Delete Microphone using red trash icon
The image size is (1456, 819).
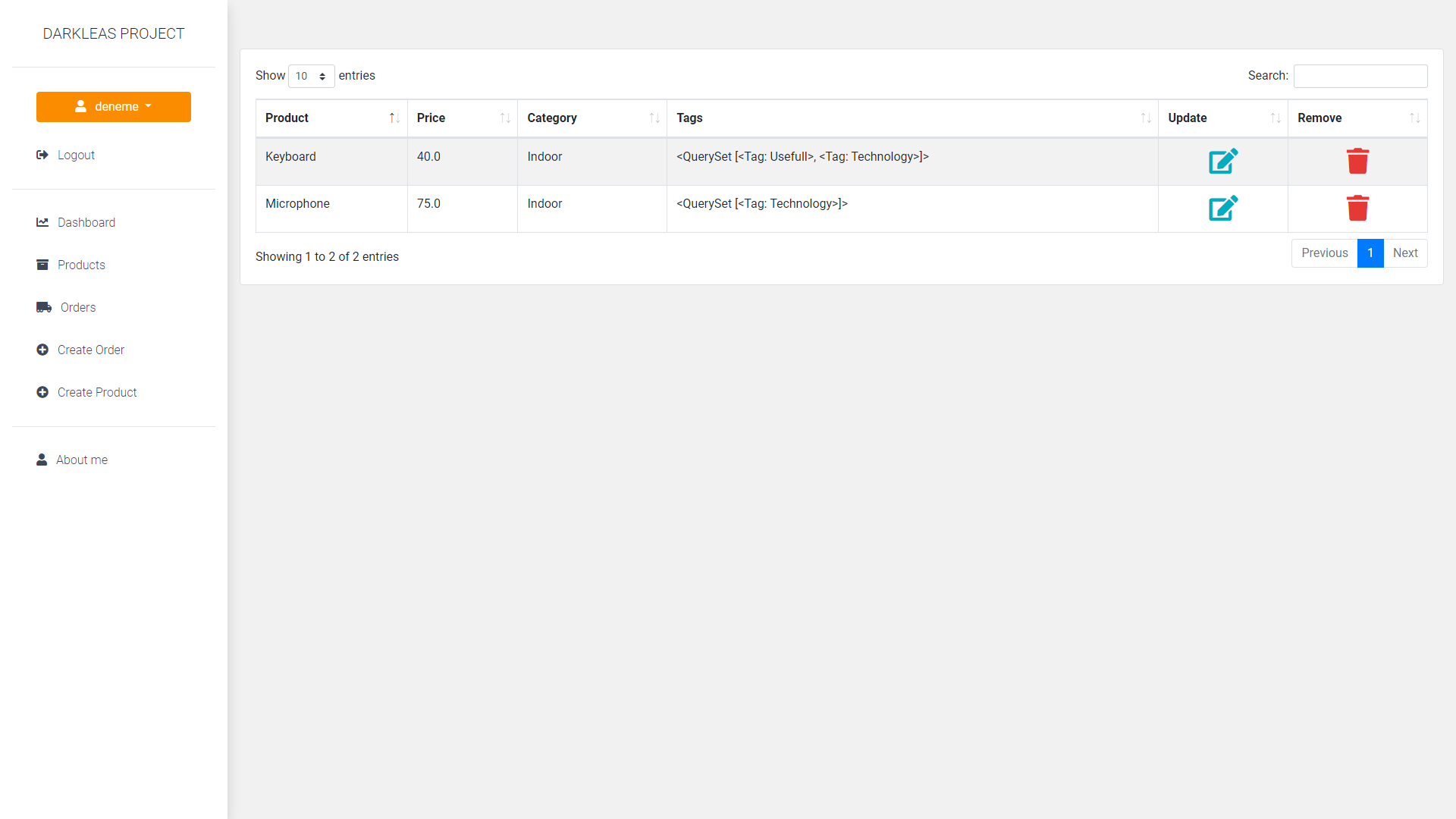[x=1357, y=208]
